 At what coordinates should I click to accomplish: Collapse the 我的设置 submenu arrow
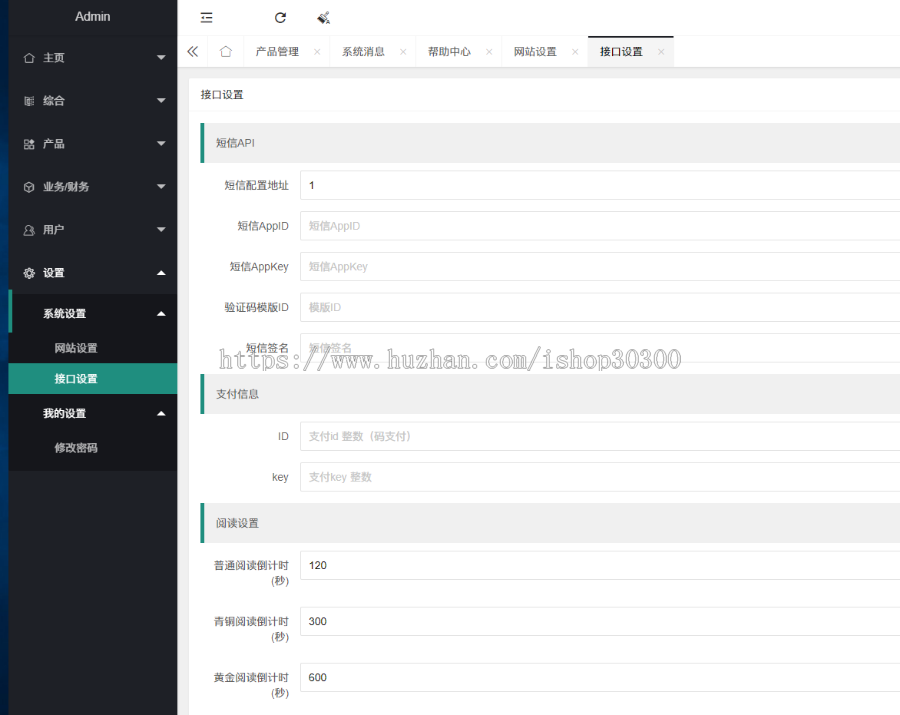[x=161, y=414]
